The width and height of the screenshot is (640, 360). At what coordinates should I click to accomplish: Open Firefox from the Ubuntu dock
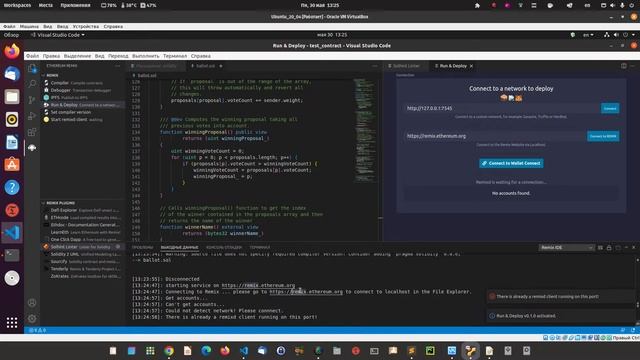12,51
